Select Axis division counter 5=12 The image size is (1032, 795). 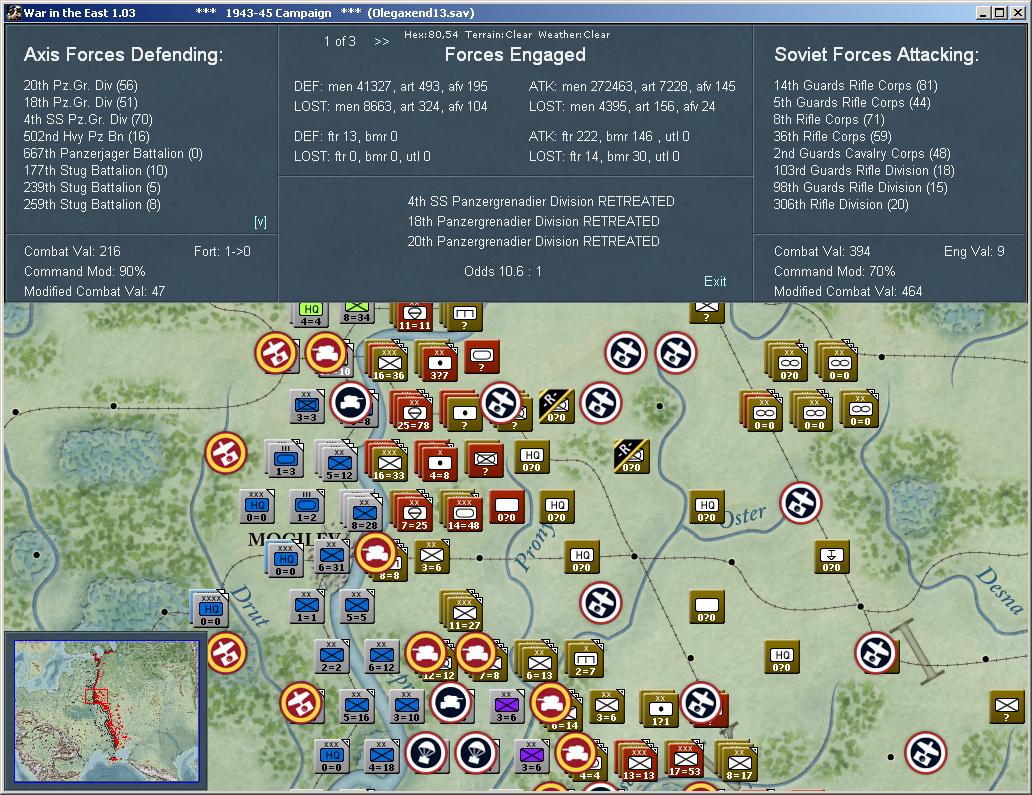click(338, 463)
